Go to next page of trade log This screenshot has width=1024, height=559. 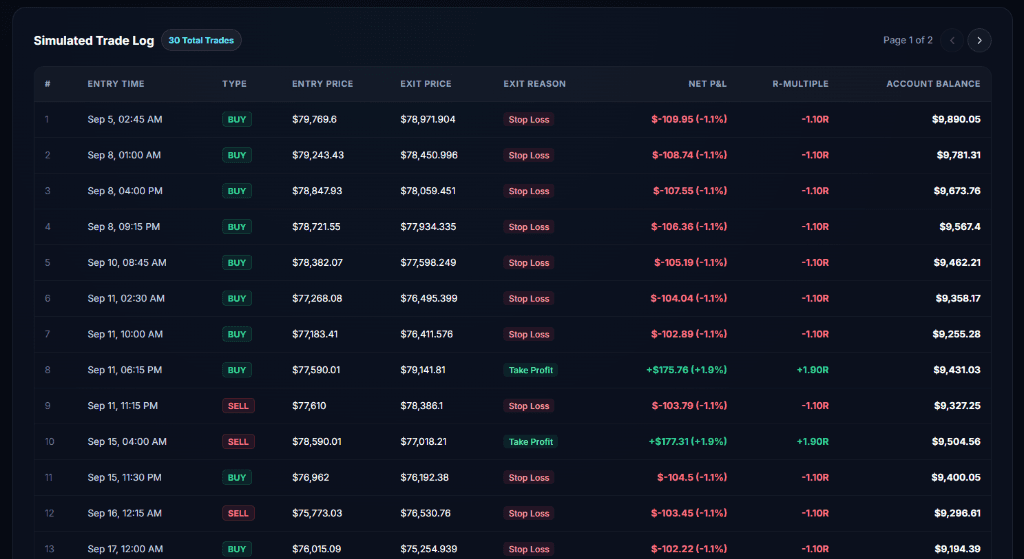coord(979,40)
